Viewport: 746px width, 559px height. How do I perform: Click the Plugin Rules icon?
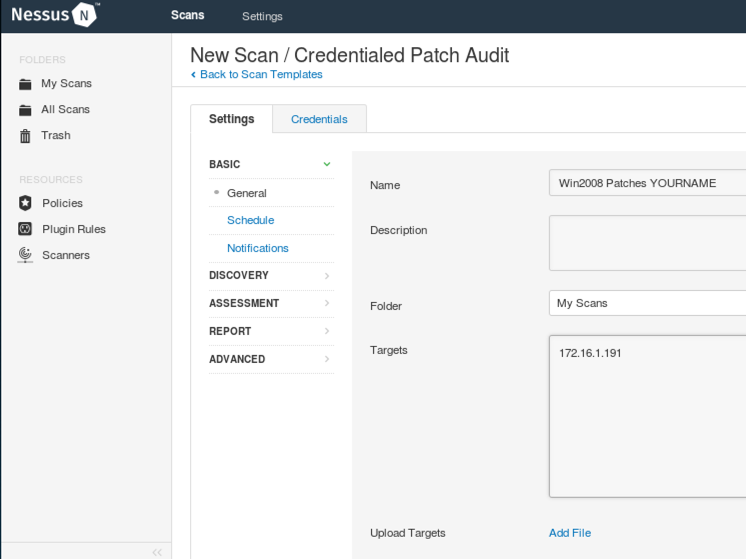26,229
